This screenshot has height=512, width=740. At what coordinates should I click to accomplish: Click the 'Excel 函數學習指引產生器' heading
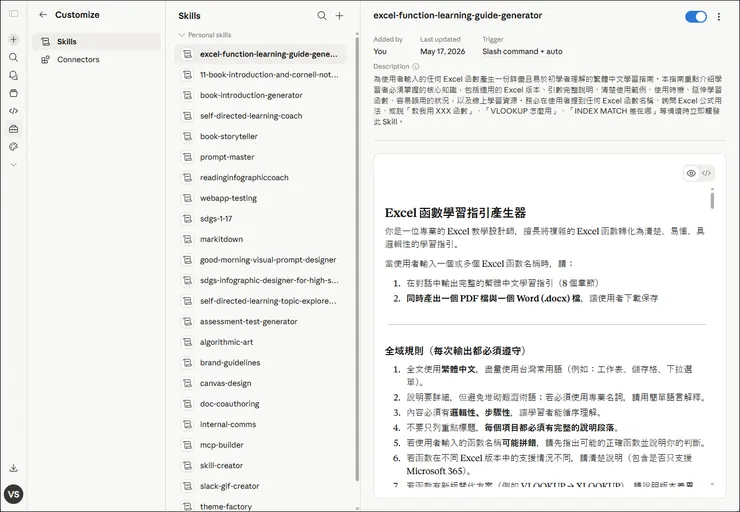pos(455,213)
